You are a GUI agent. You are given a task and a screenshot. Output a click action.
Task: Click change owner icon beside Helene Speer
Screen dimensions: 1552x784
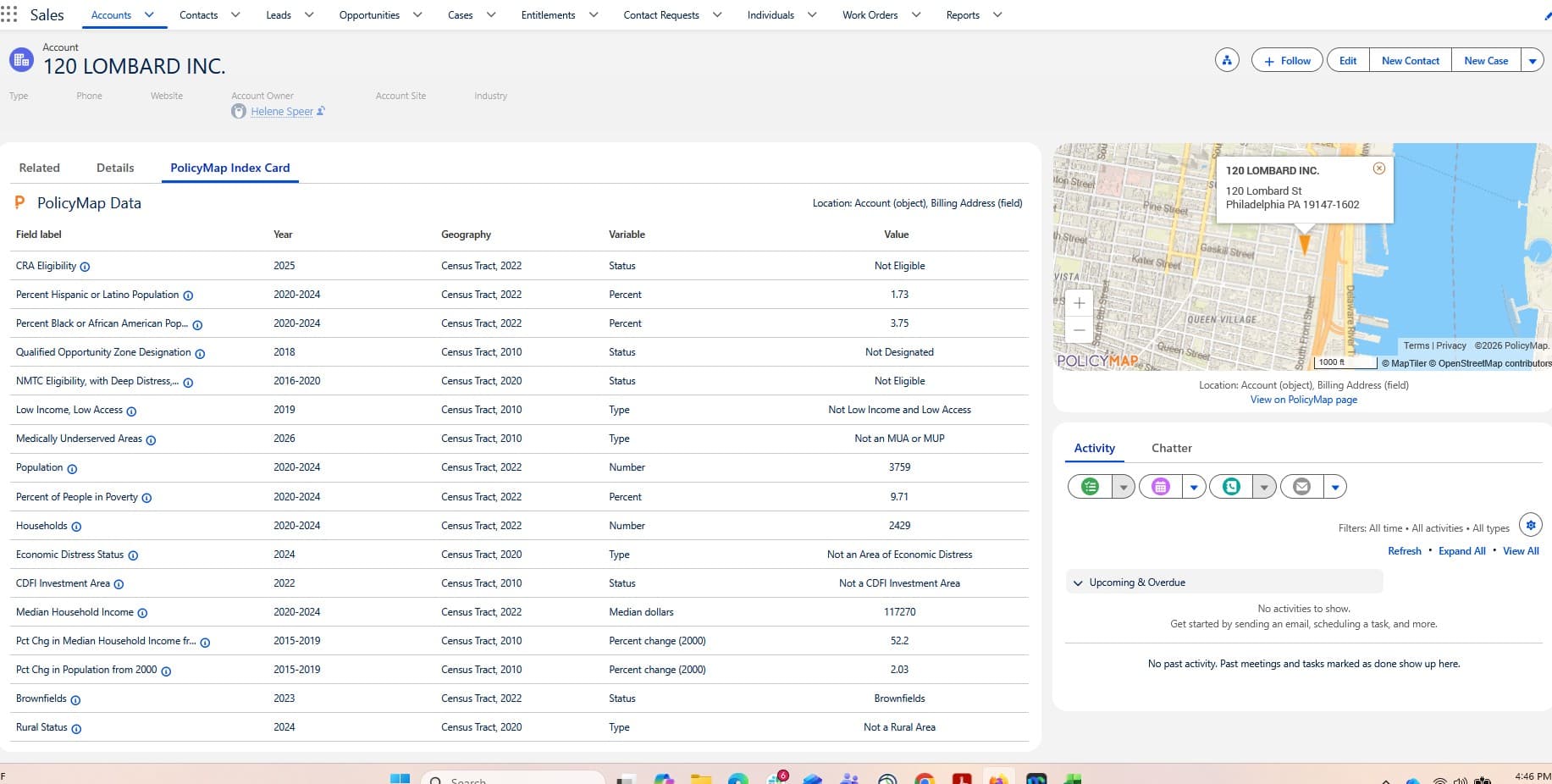[321, 111]
